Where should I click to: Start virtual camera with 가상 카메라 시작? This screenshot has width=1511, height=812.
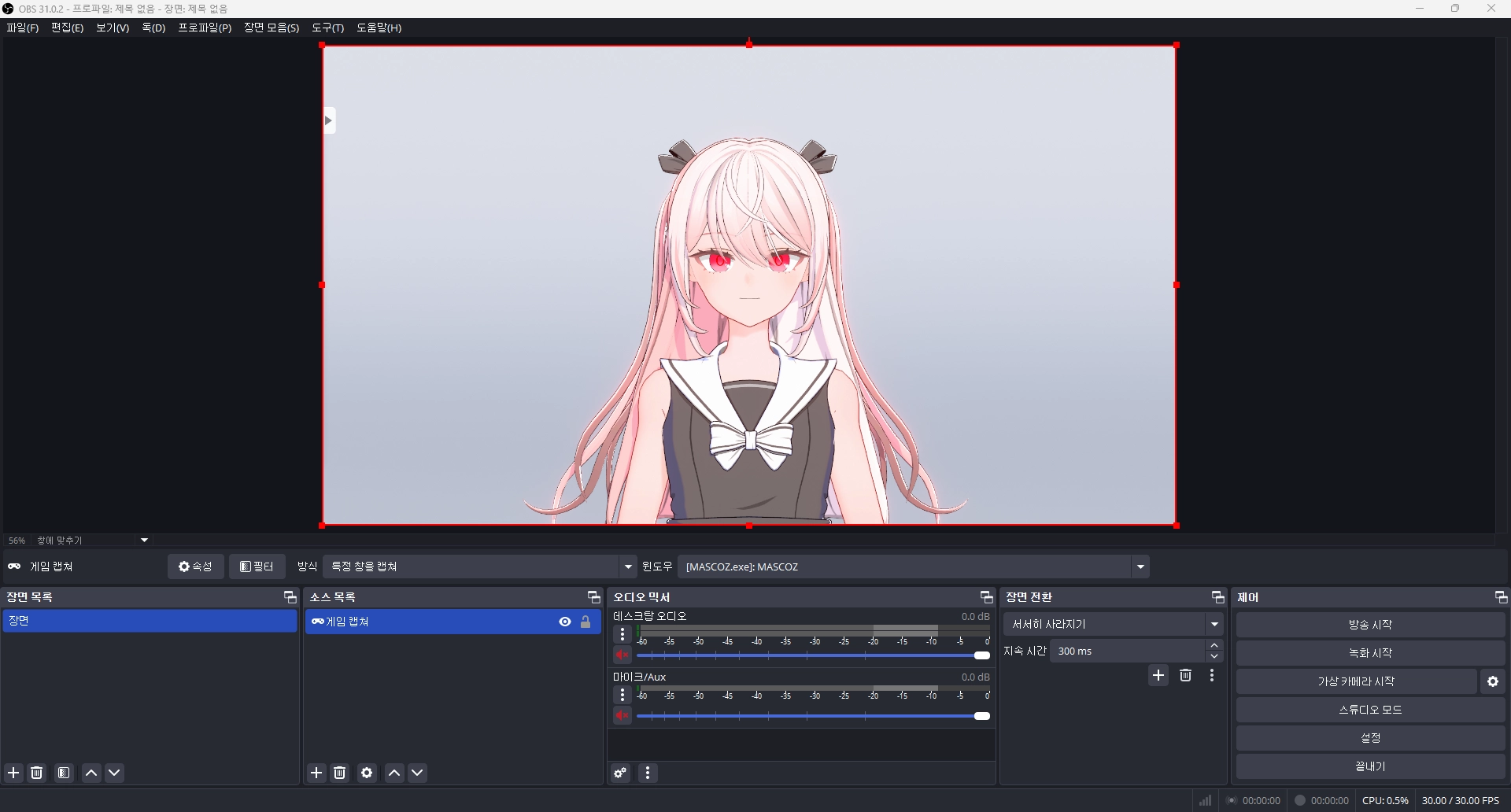(x=1356, y=681)
